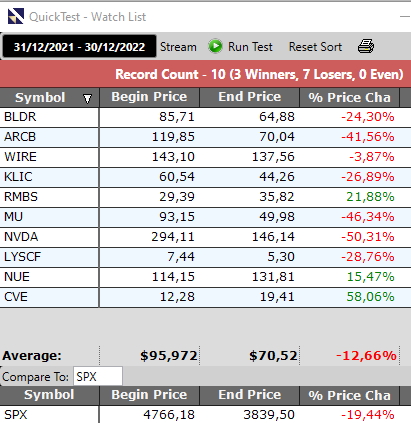Image resolution: width=411 pixels, height=423 pixels.
Task: Click the printer icon in toolbar
Action: [x=366, y=46]
